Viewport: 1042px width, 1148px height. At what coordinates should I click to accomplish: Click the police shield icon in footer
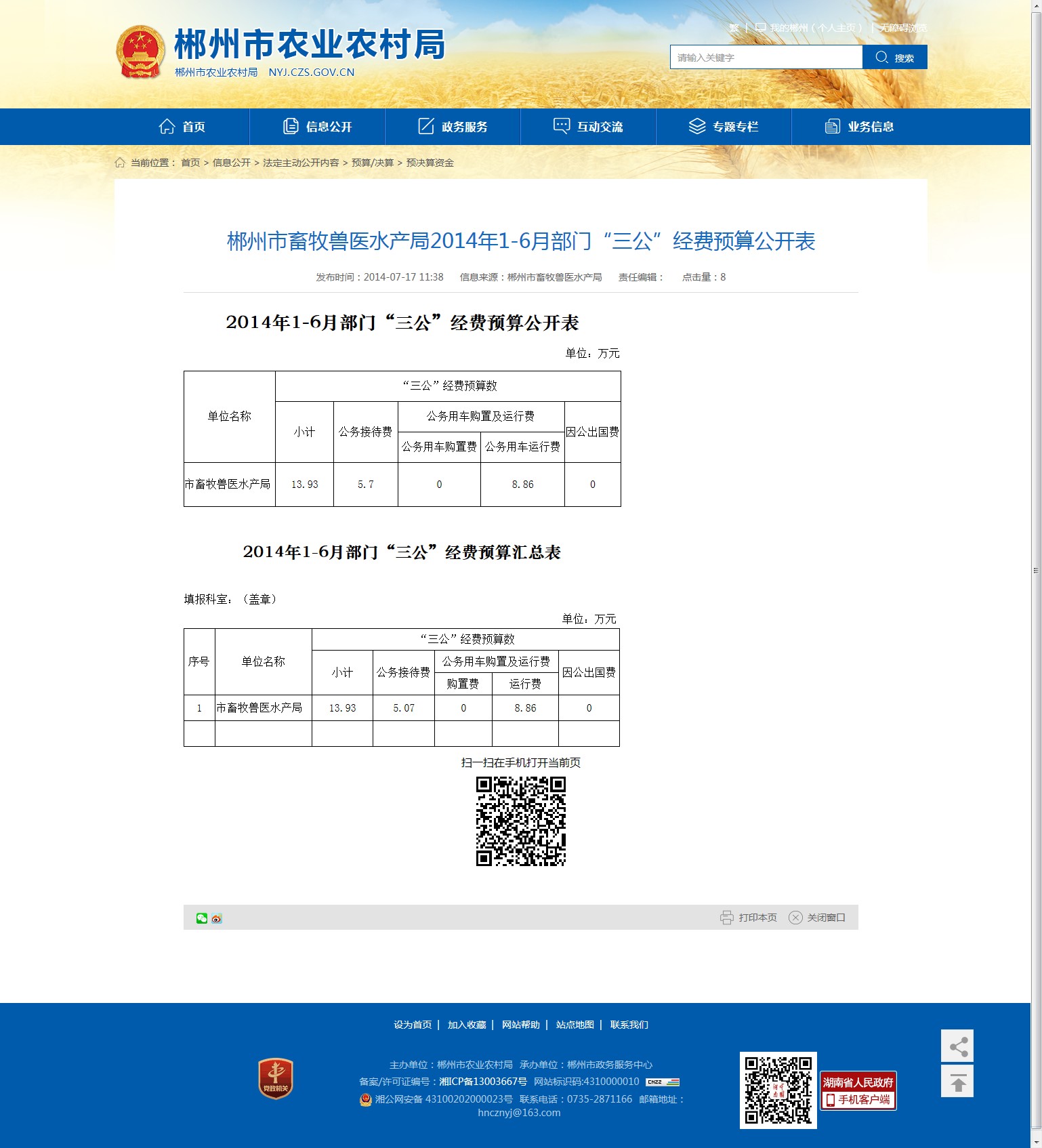click(x=366, y=1099)
